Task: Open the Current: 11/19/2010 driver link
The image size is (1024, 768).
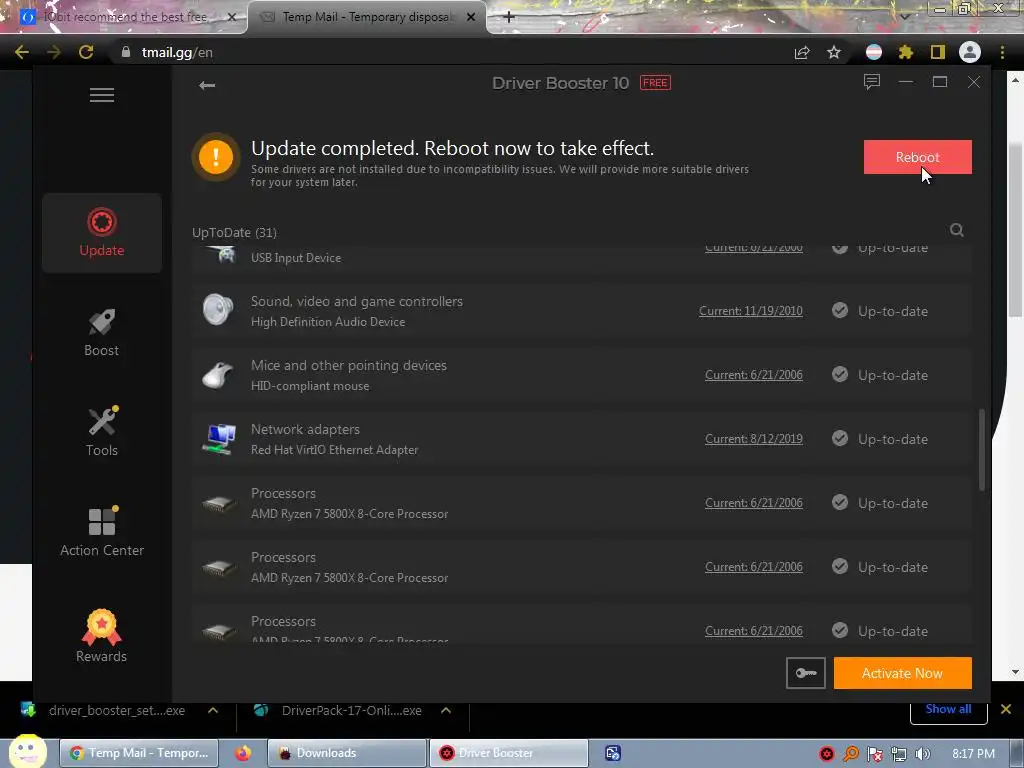Action: (750, 311)
